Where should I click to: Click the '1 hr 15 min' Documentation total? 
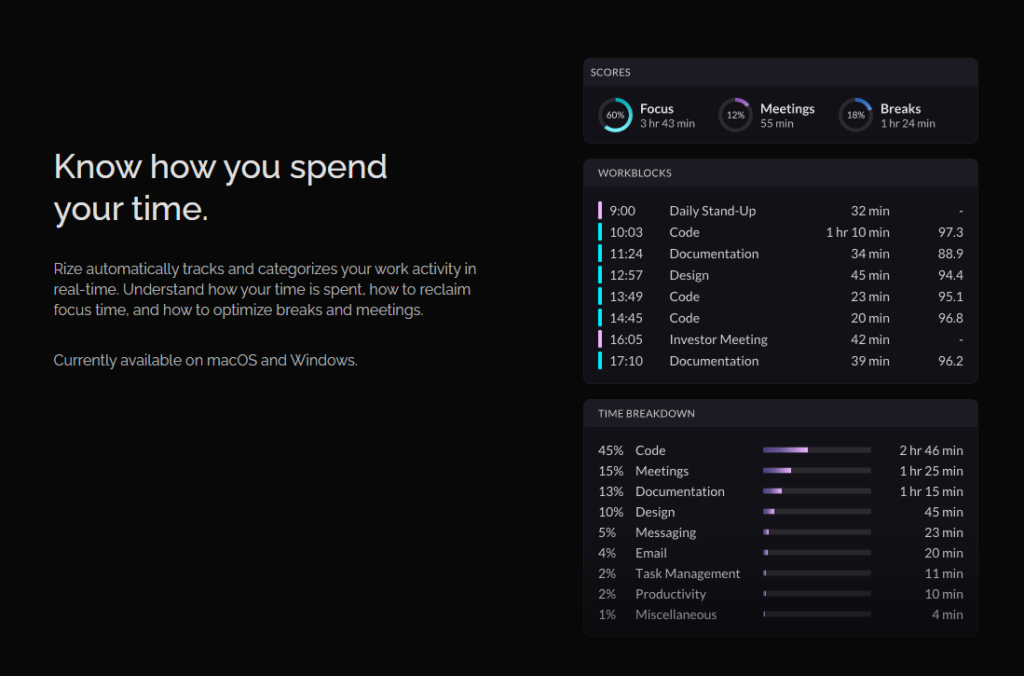(931, 492)
